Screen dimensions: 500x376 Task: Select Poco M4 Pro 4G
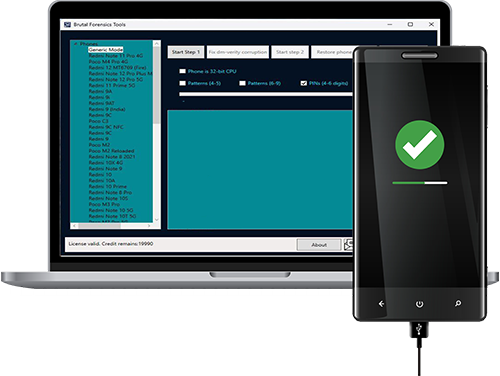tap(108, 61)
